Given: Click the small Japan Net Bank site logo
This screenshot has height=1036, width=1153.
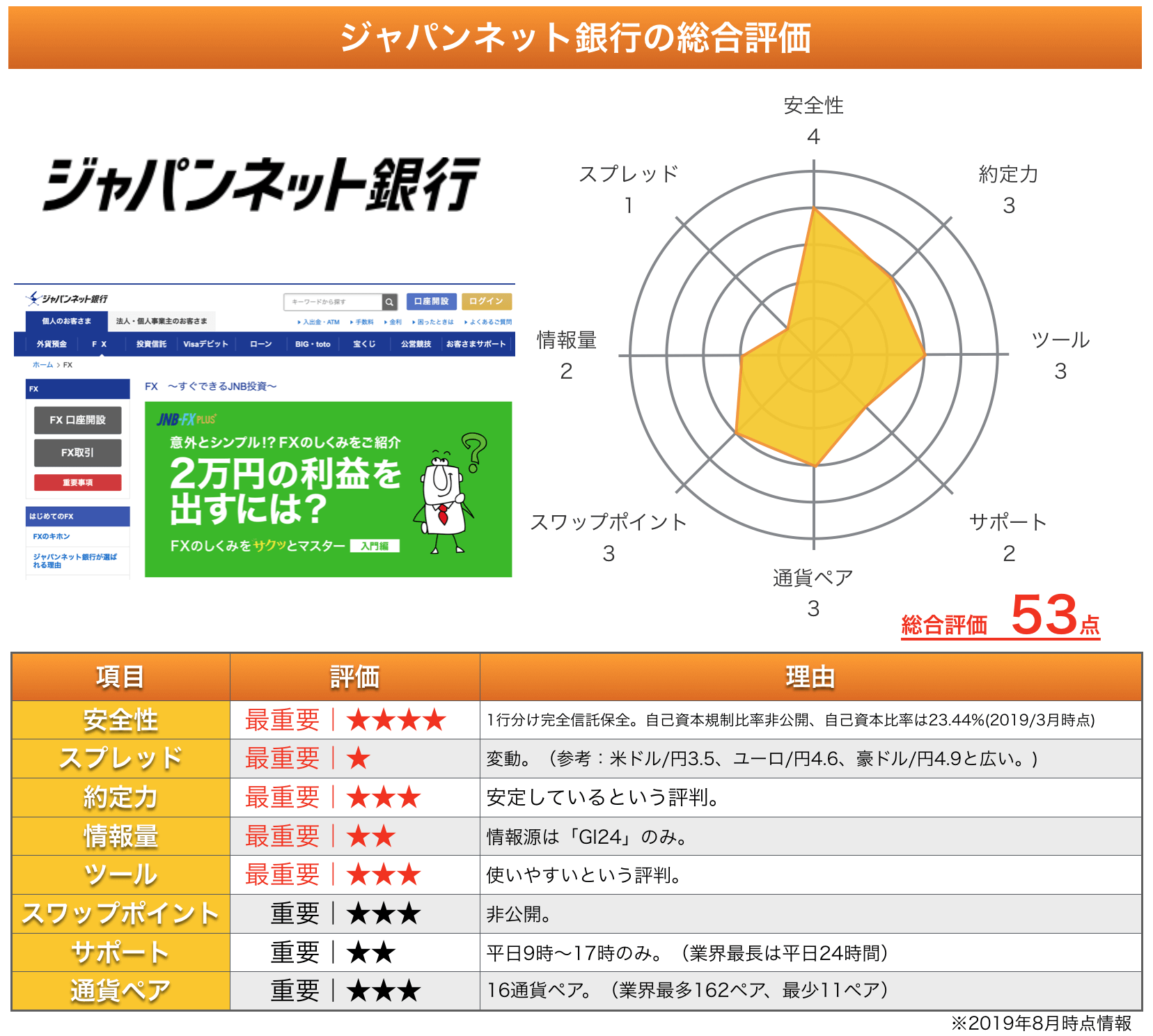Looking at the screenshot, I should 67,299.
